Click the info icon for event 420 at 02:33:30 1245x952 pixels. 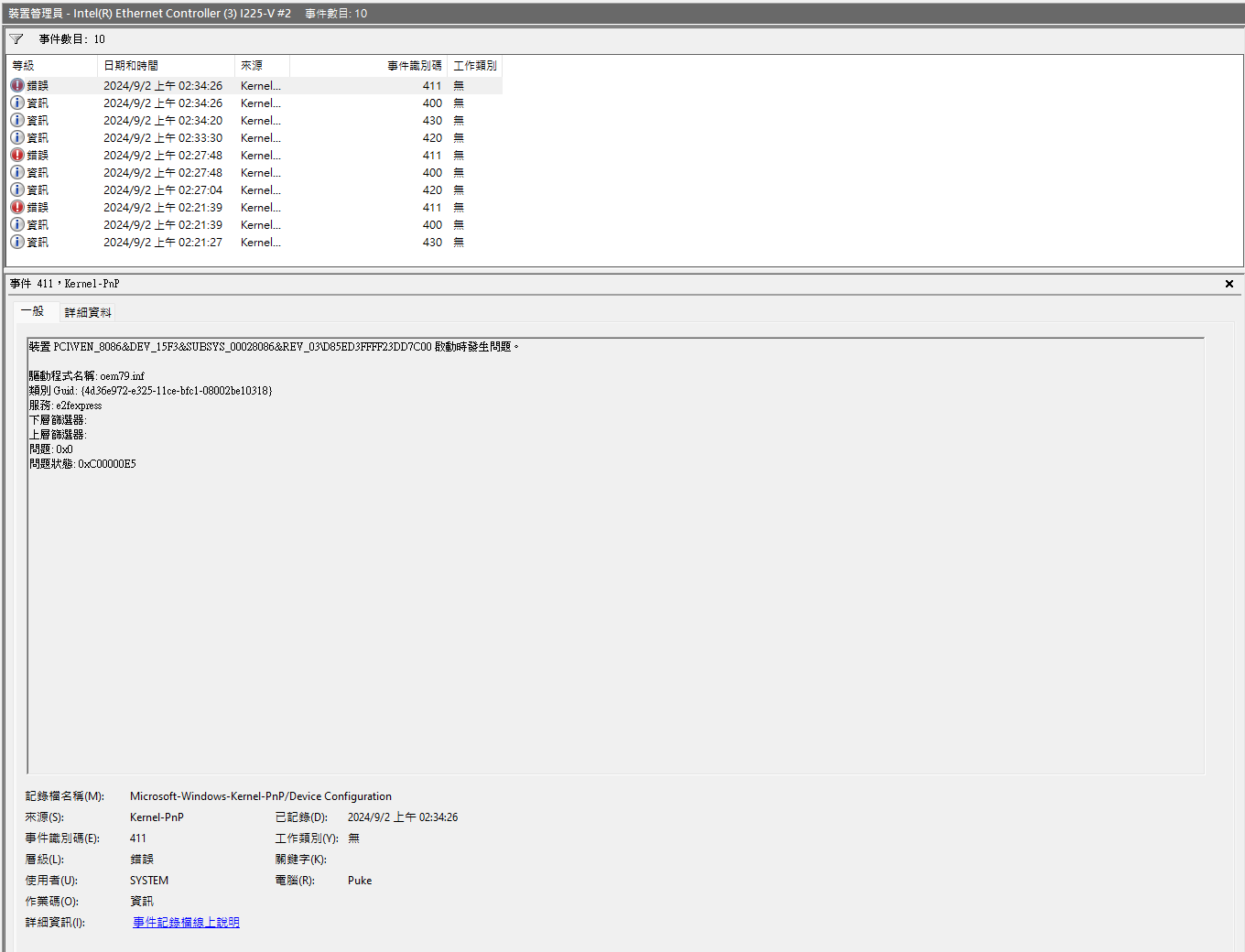pyautogui.click(x=16, y=136)
